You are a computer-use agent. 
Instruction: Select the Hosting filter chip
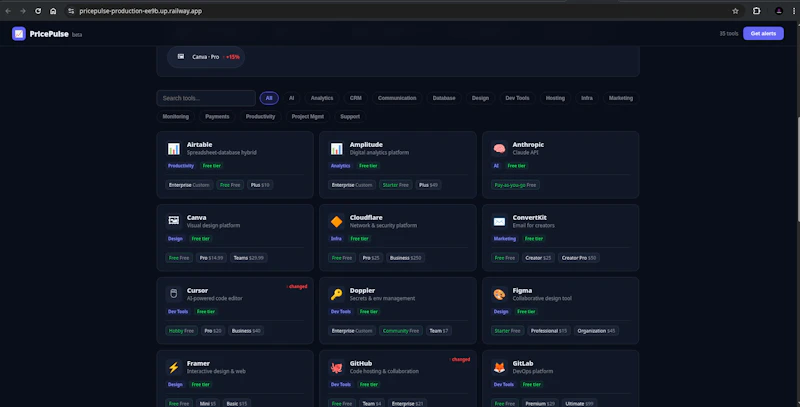click(555, 98)
